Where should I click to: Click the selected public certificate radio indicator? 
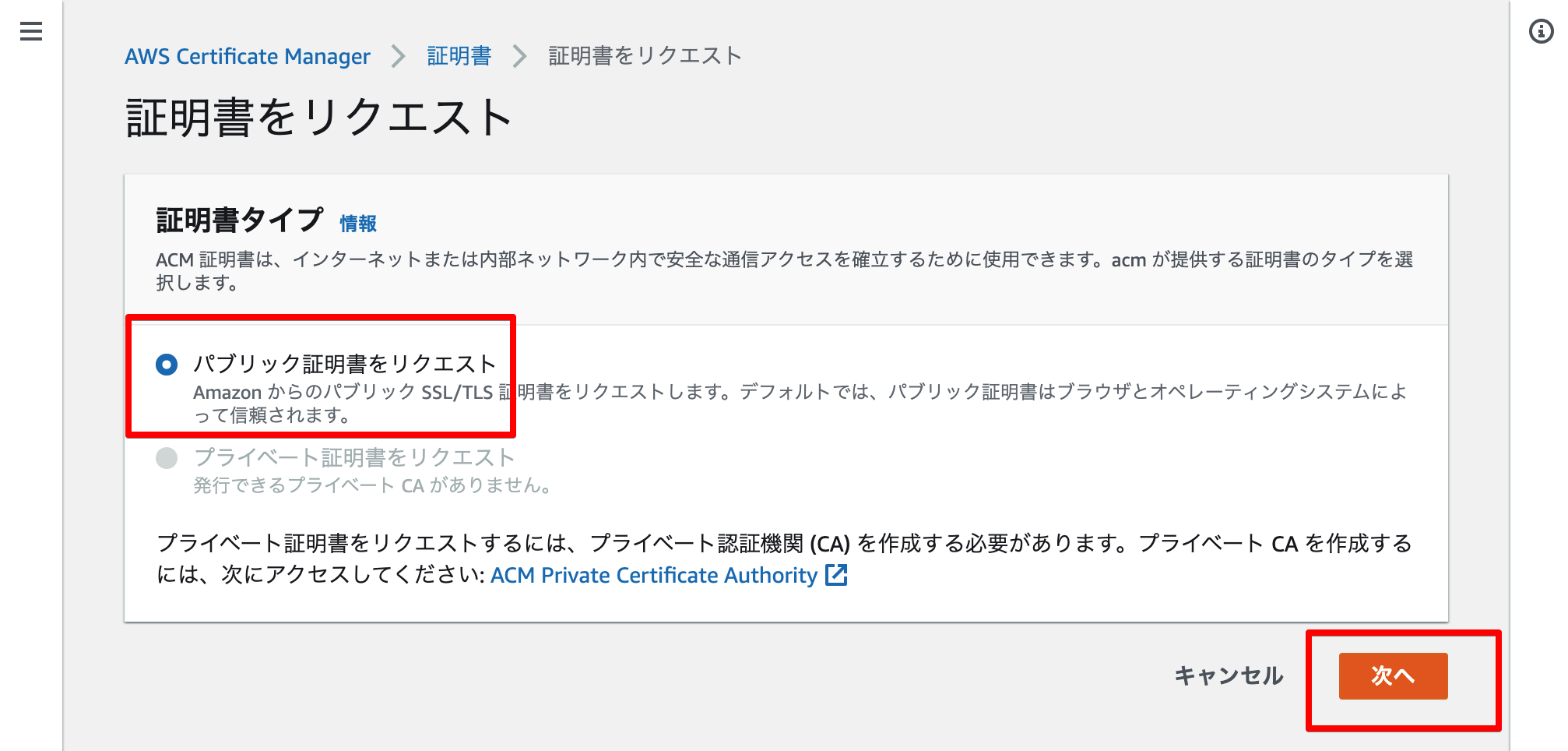(166, 363)
